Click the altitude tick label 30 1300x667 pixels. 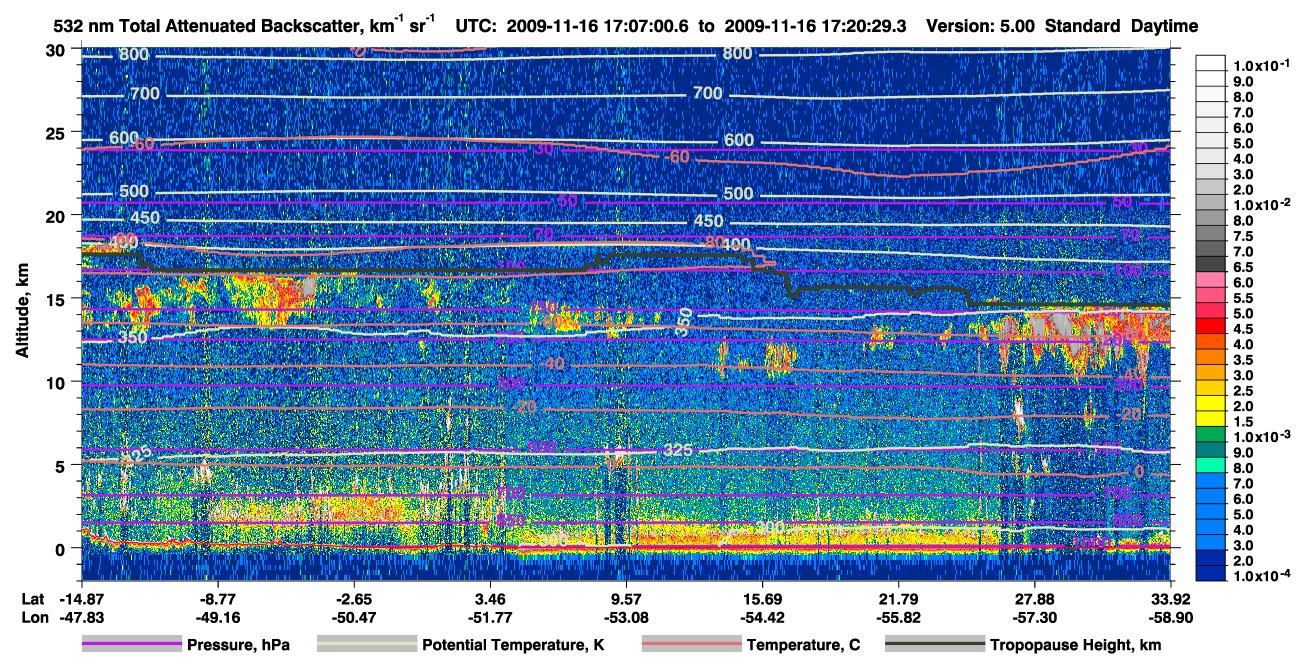[55, 49]
